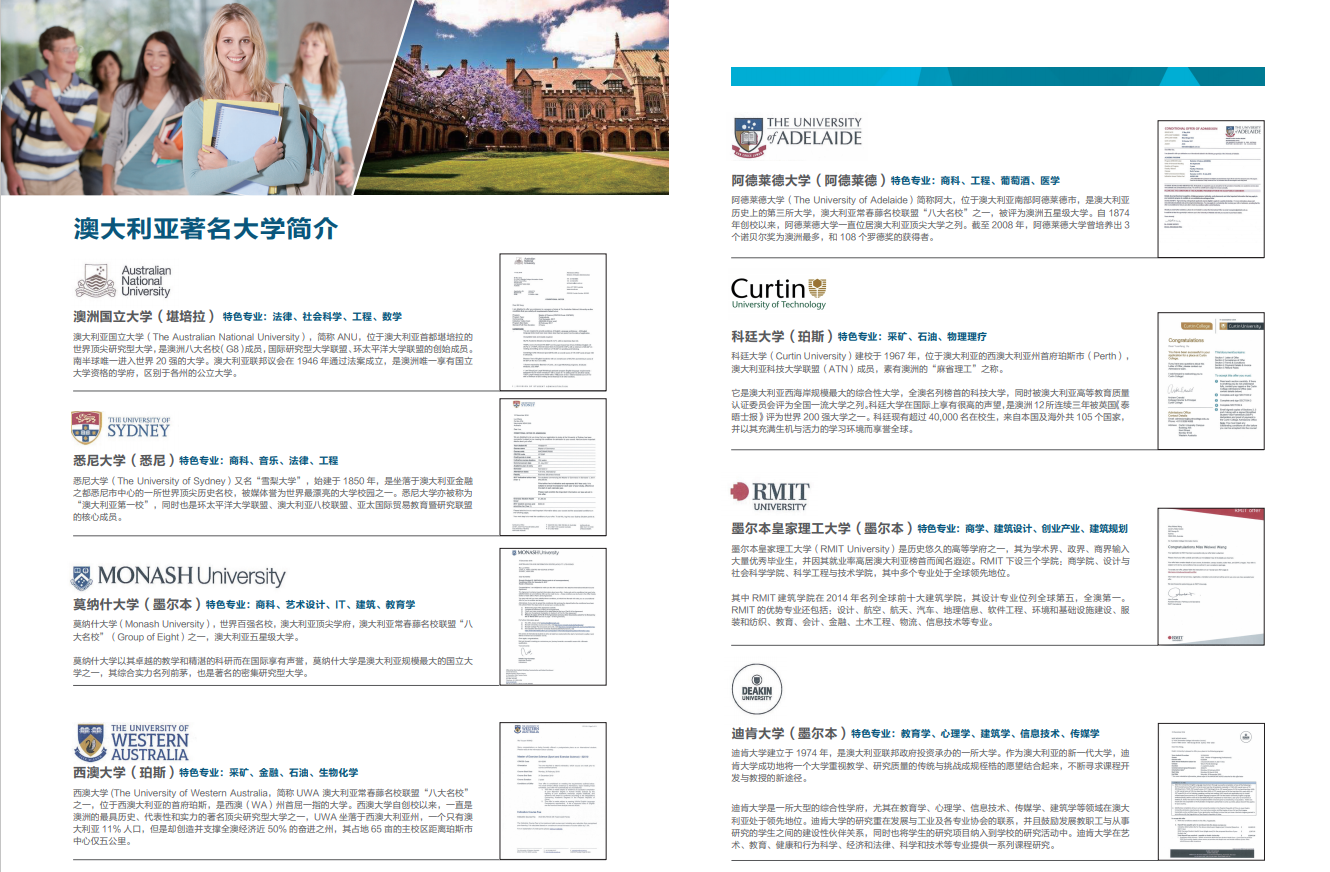Click the RMIT University logo

coord(769,495)
